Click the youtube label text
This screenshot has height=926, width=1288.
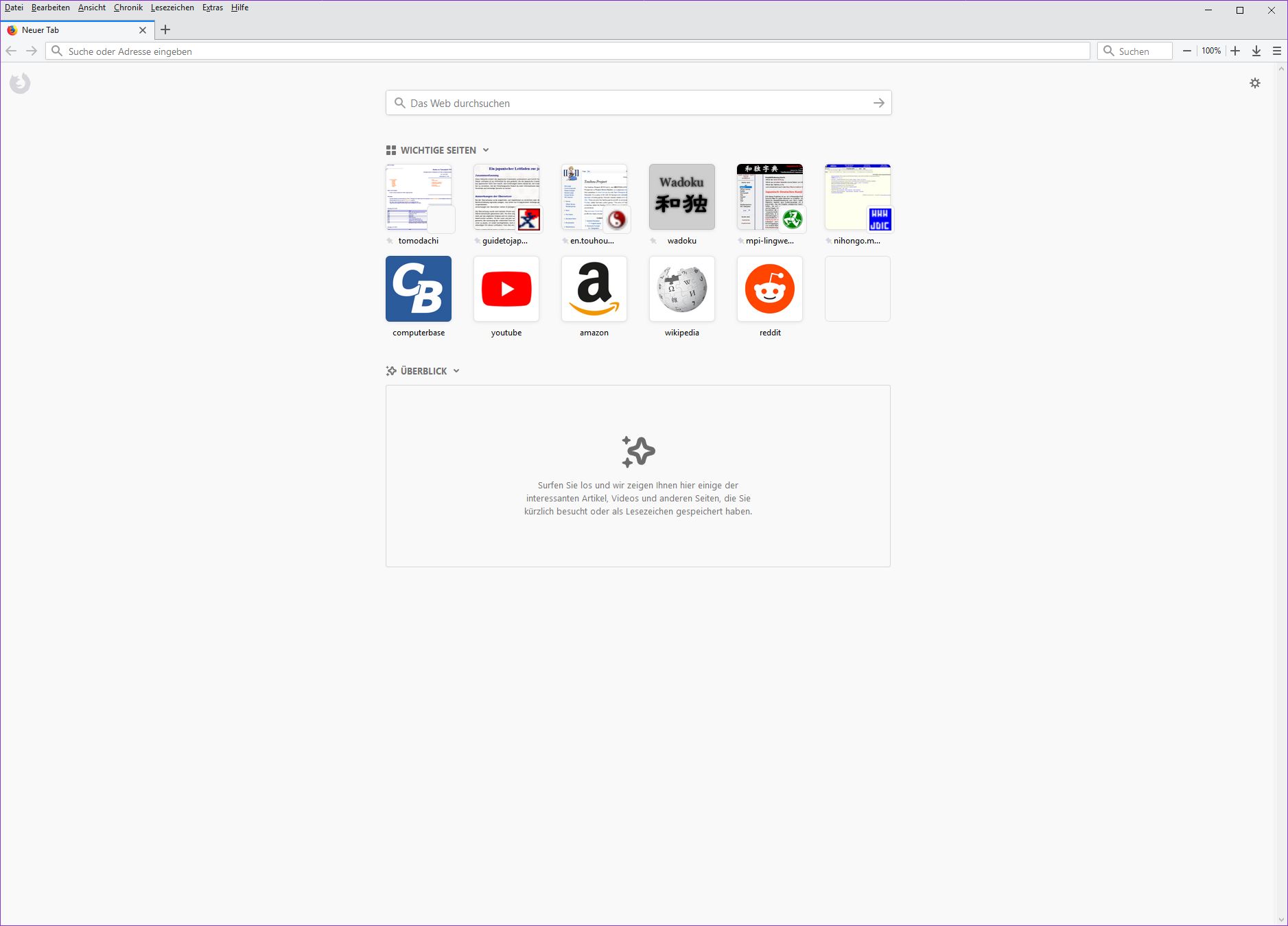(x=506, y=333)
